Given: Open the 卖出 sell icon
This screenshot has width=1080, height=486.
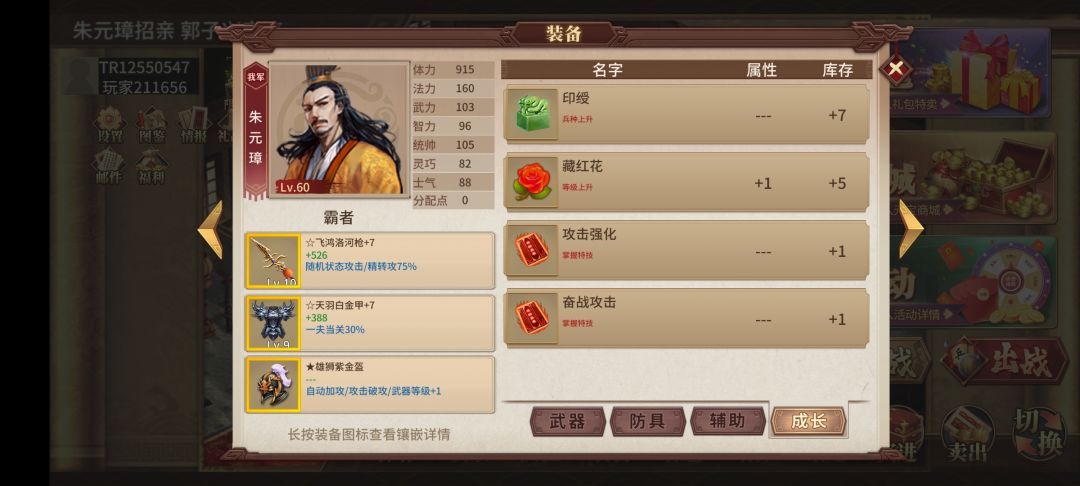Looking at the screenshot, I should pos(968,434).
